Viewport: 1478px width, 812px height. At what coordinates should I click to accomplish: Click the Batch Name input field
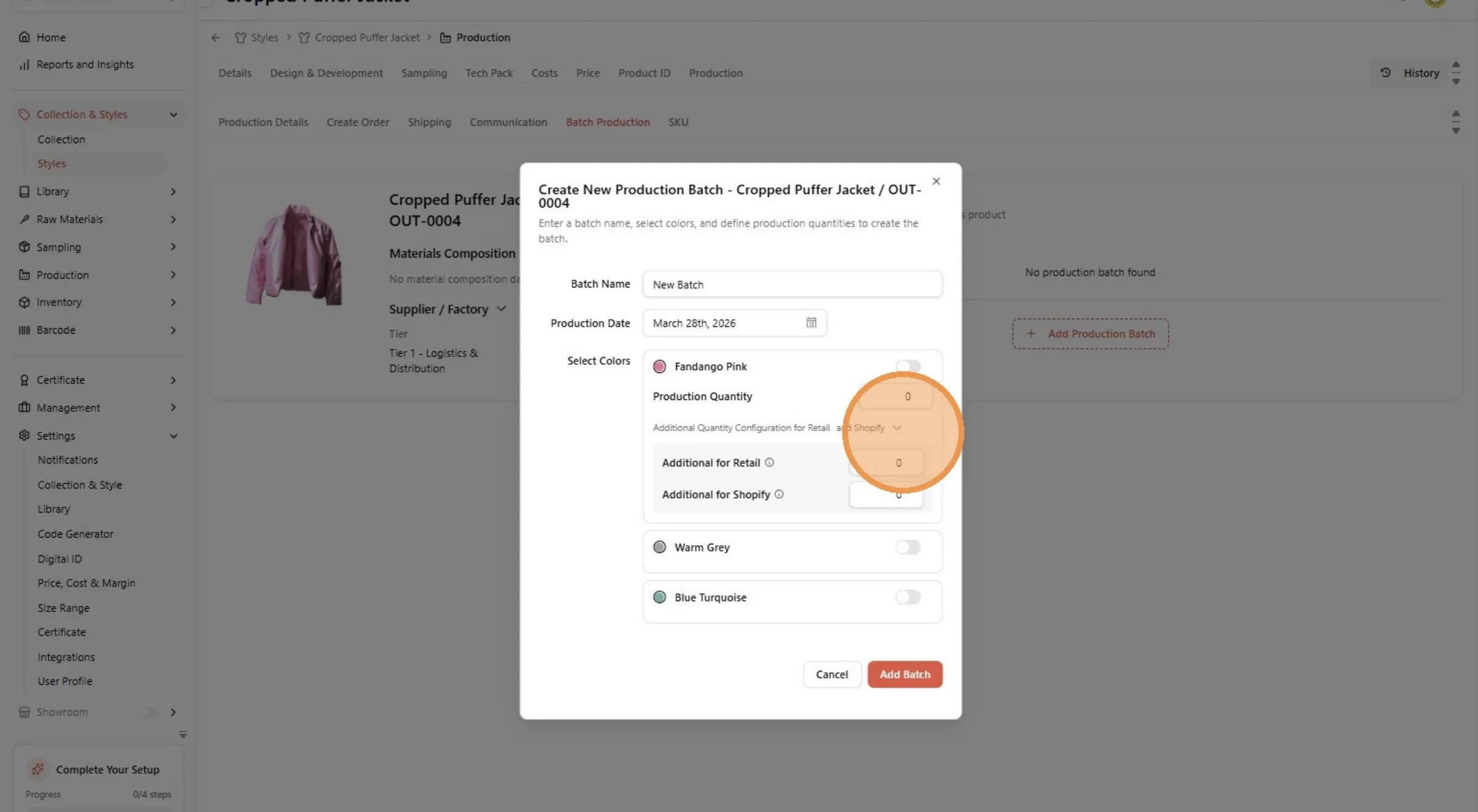point(792,284)
